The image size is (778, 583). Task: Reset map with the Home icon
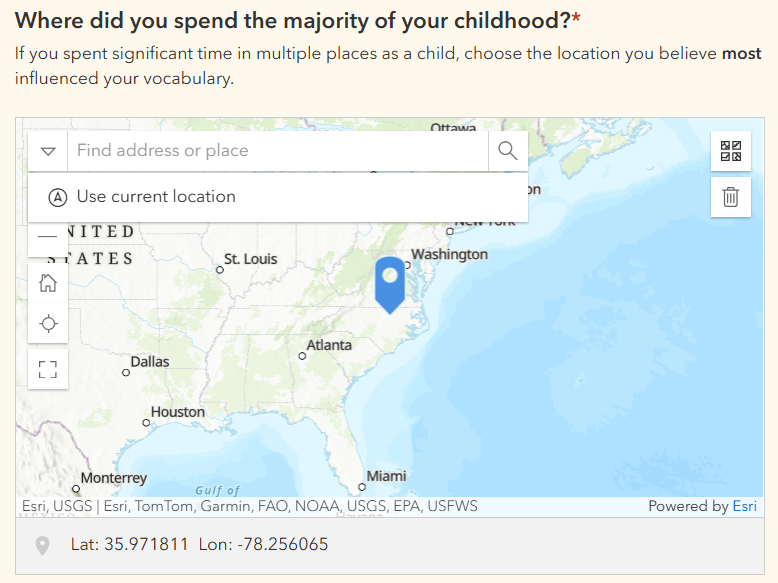(47, 283)
